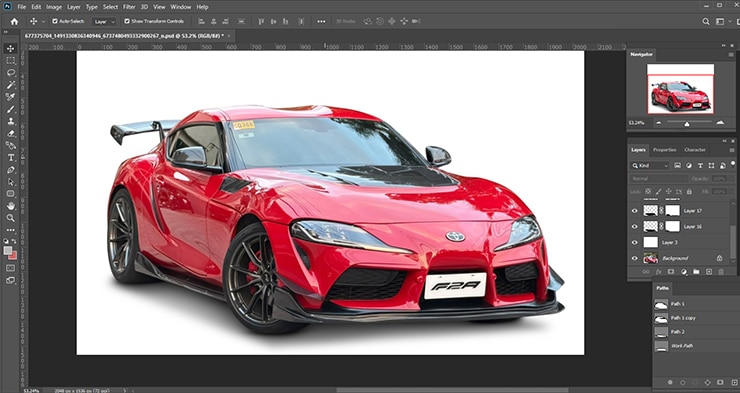Create a new group folder
Viewport: 740px width, 393px height.
click(x=696, y=272)
